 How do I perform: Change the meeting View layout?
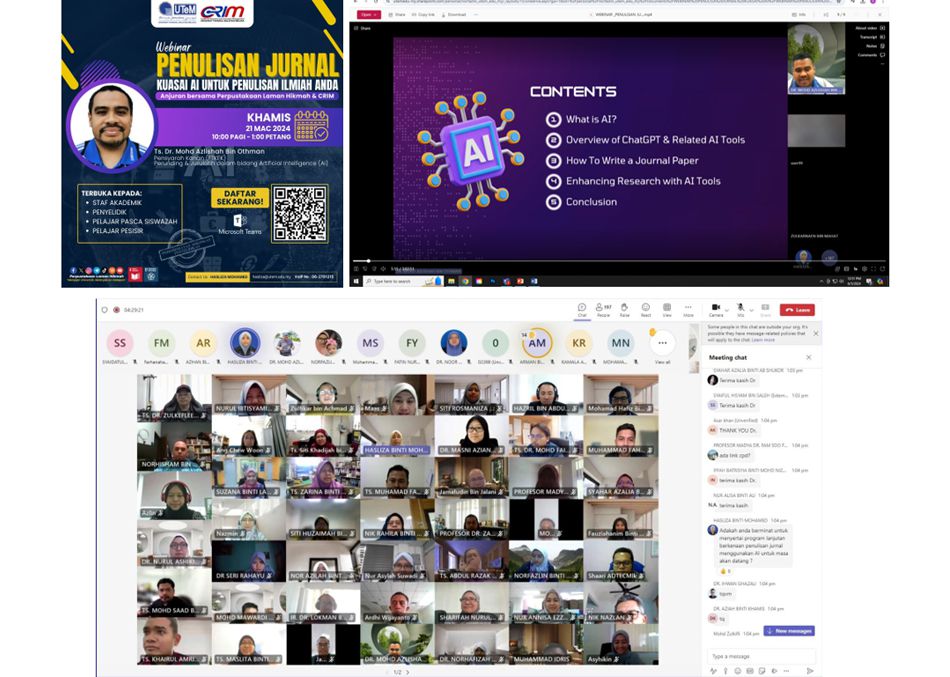(x=667, y=309)
